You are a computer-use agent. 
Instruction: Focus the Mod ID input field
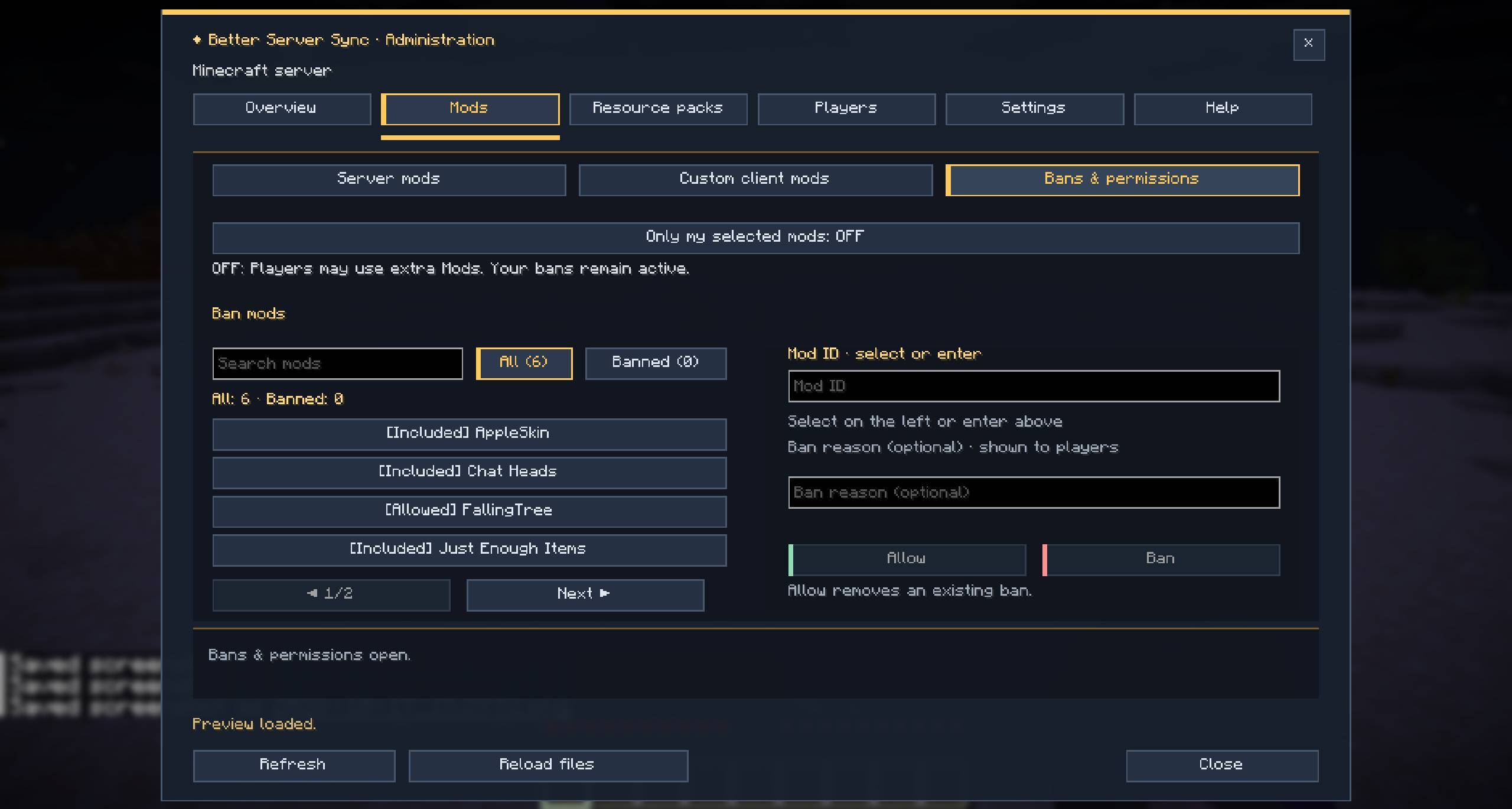(x=1034, y=386)
